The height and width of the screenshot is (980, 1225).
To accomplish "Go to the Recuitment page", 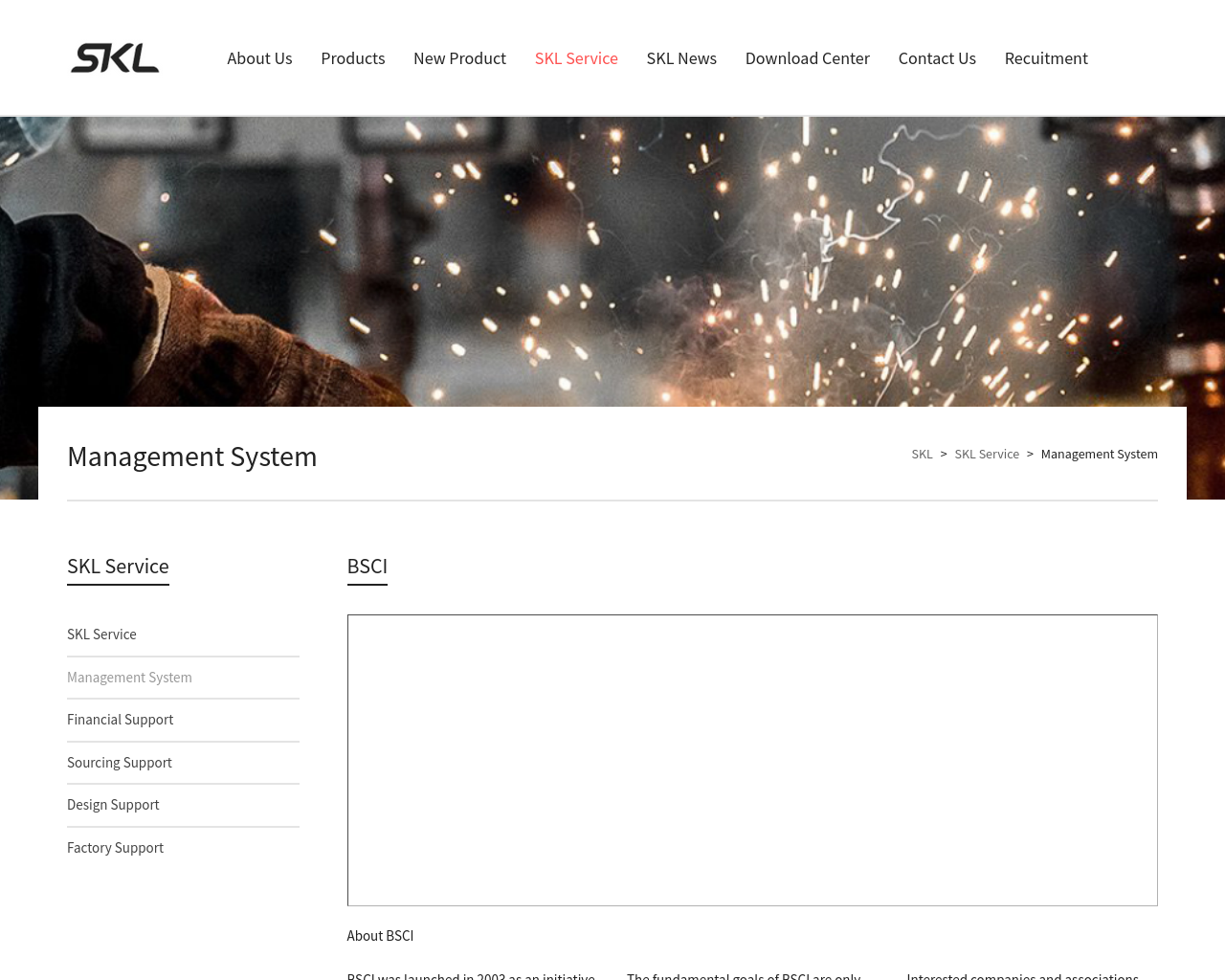I will click(x=1046, y=58).
